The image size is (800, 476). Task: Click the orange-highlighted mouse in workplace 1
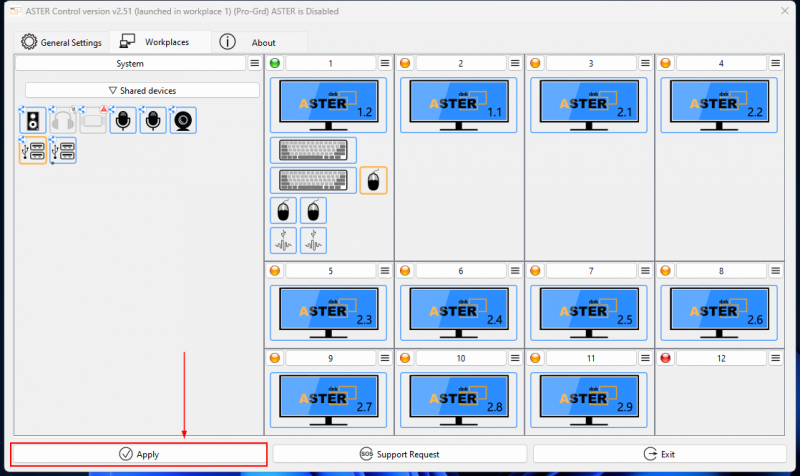(x=374, y=181)
